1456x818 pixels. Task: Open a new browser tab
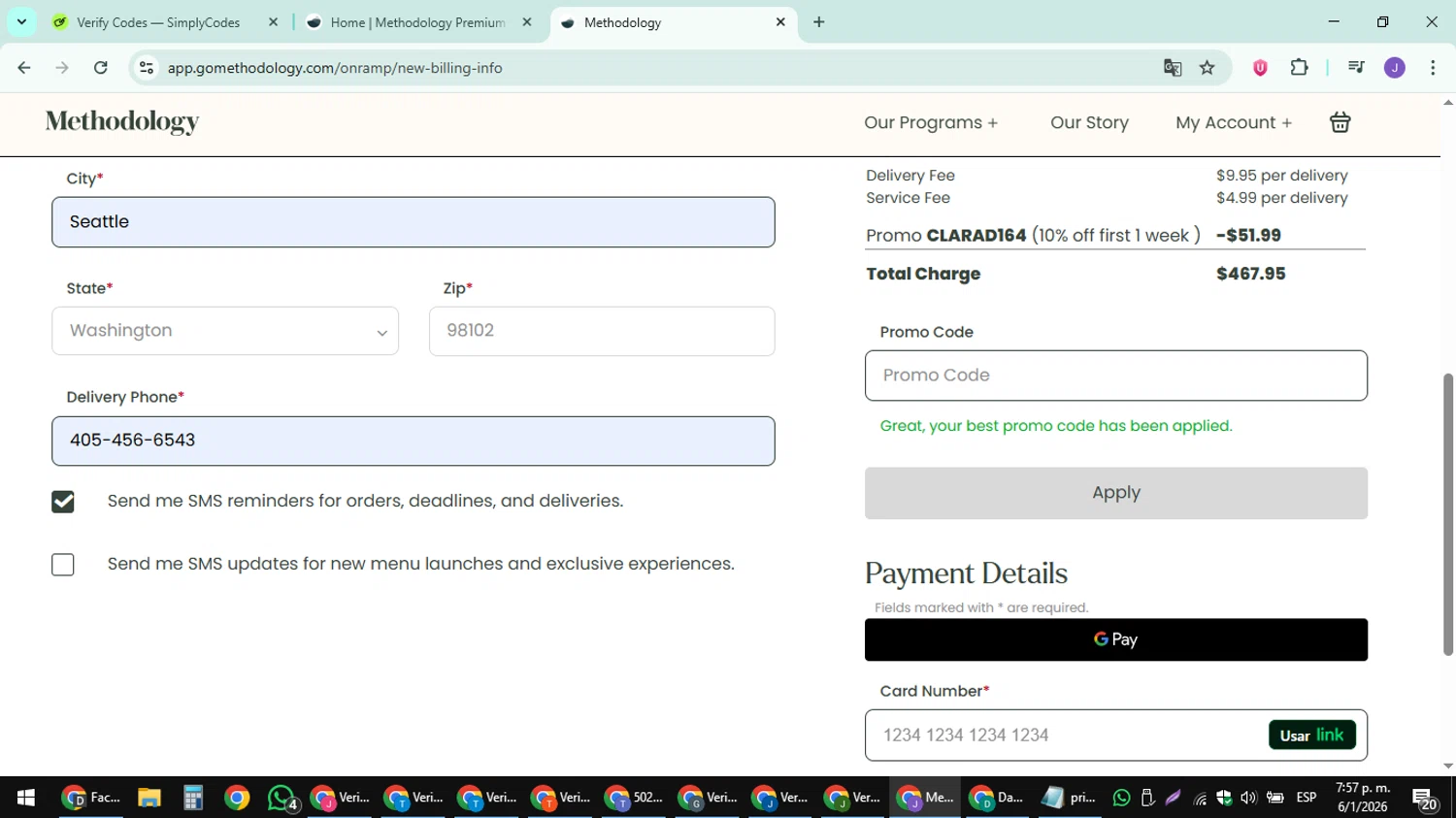pyautogui.click(x=818, y=22)
